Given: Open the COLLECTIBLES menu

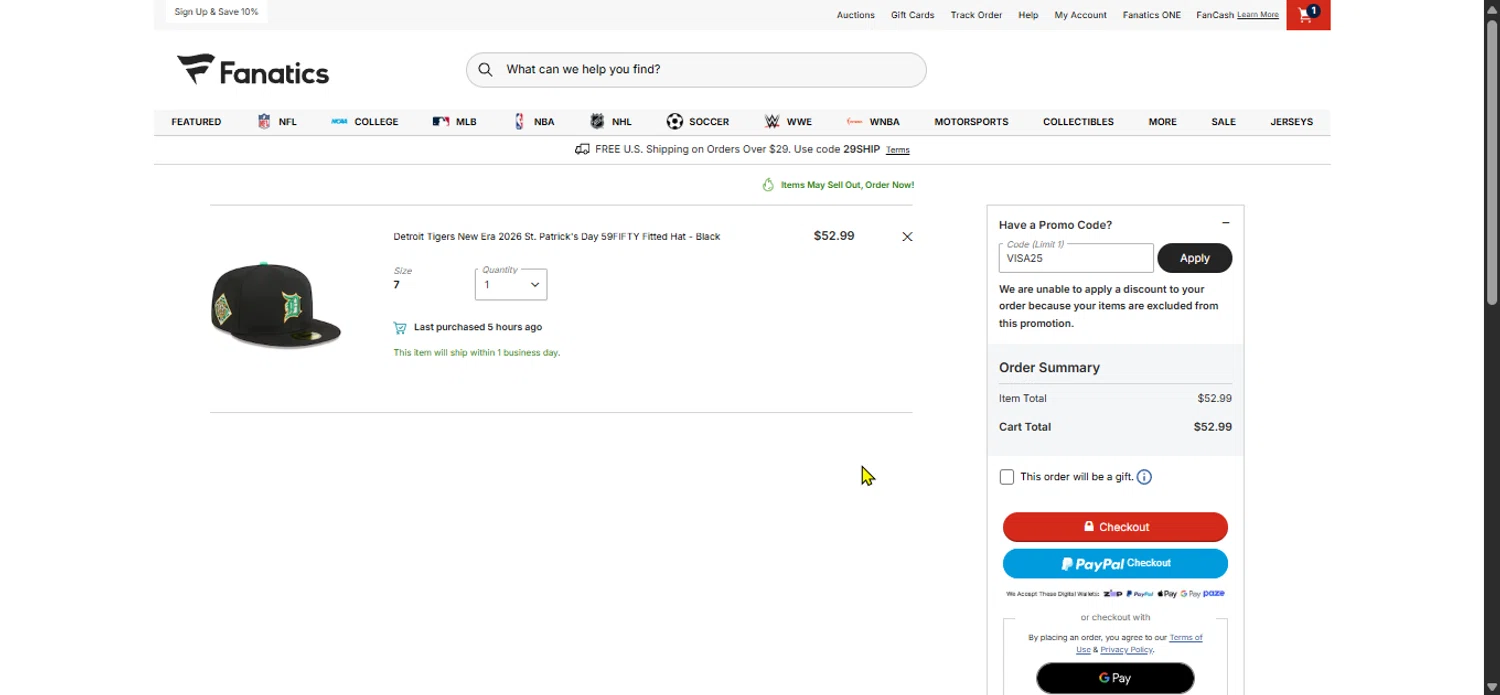Looking at the screenshot, I should pos(1078,122).
